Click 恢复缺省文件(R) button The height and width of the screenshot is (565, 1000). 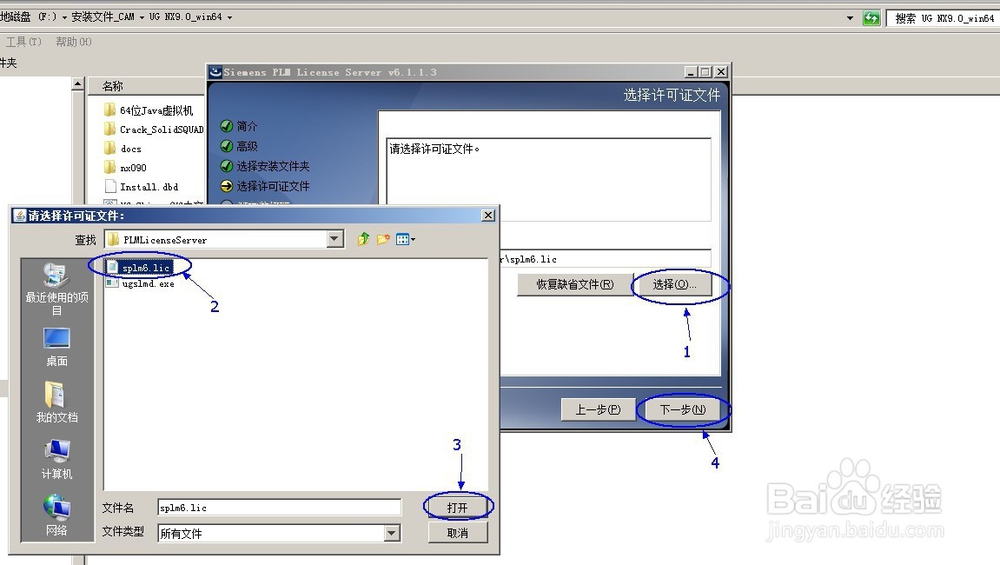[575, 284]
